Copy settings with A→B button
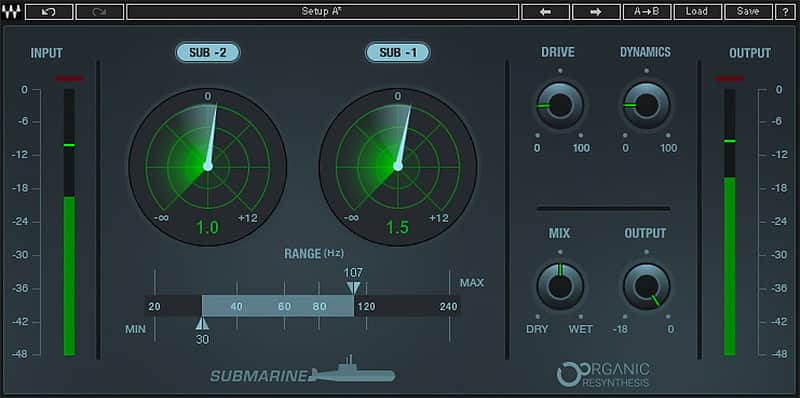The height and width of the screenshot is (398, 800). click(647, 12)
